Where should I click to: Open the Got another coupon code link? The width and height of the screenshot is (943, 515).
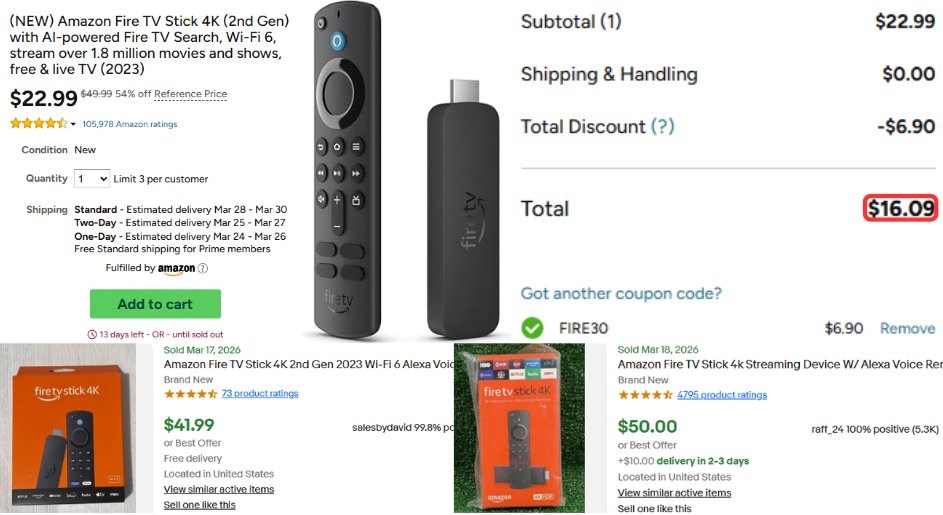click(621, 294)
